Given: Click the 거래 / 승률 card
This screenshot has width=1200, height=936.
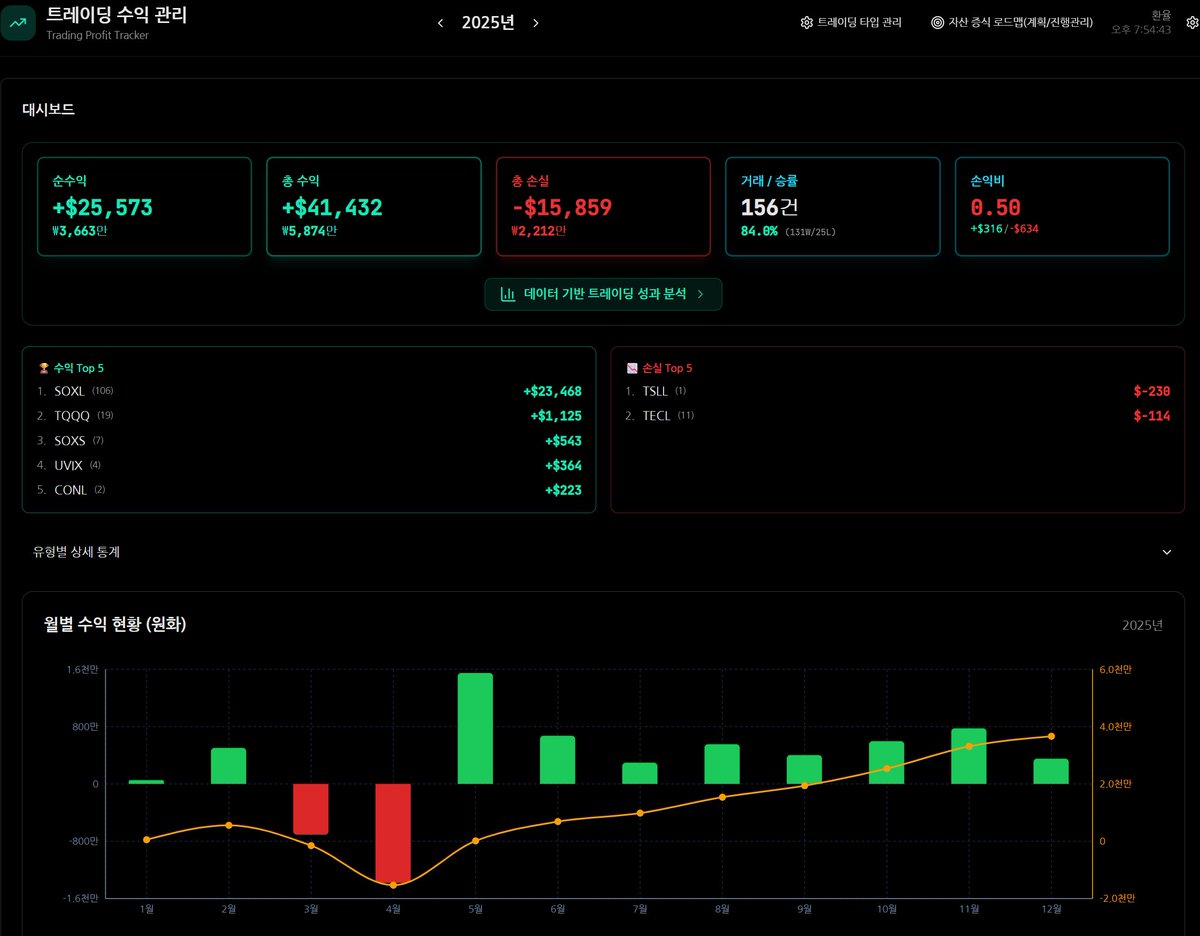Looking at the screenshot, I should (833, 206).
